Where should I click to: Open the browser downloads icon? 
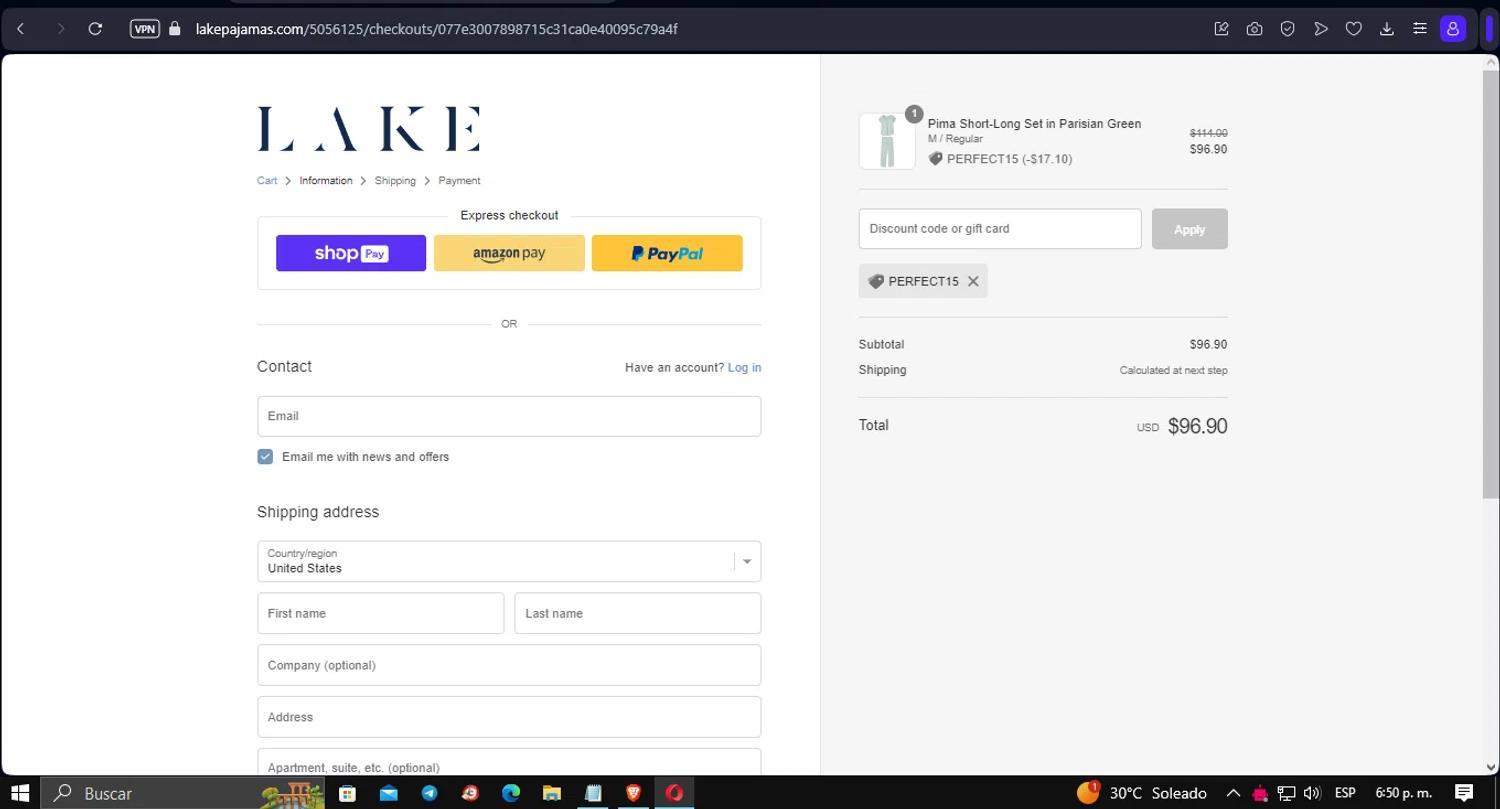point(1386,29)
